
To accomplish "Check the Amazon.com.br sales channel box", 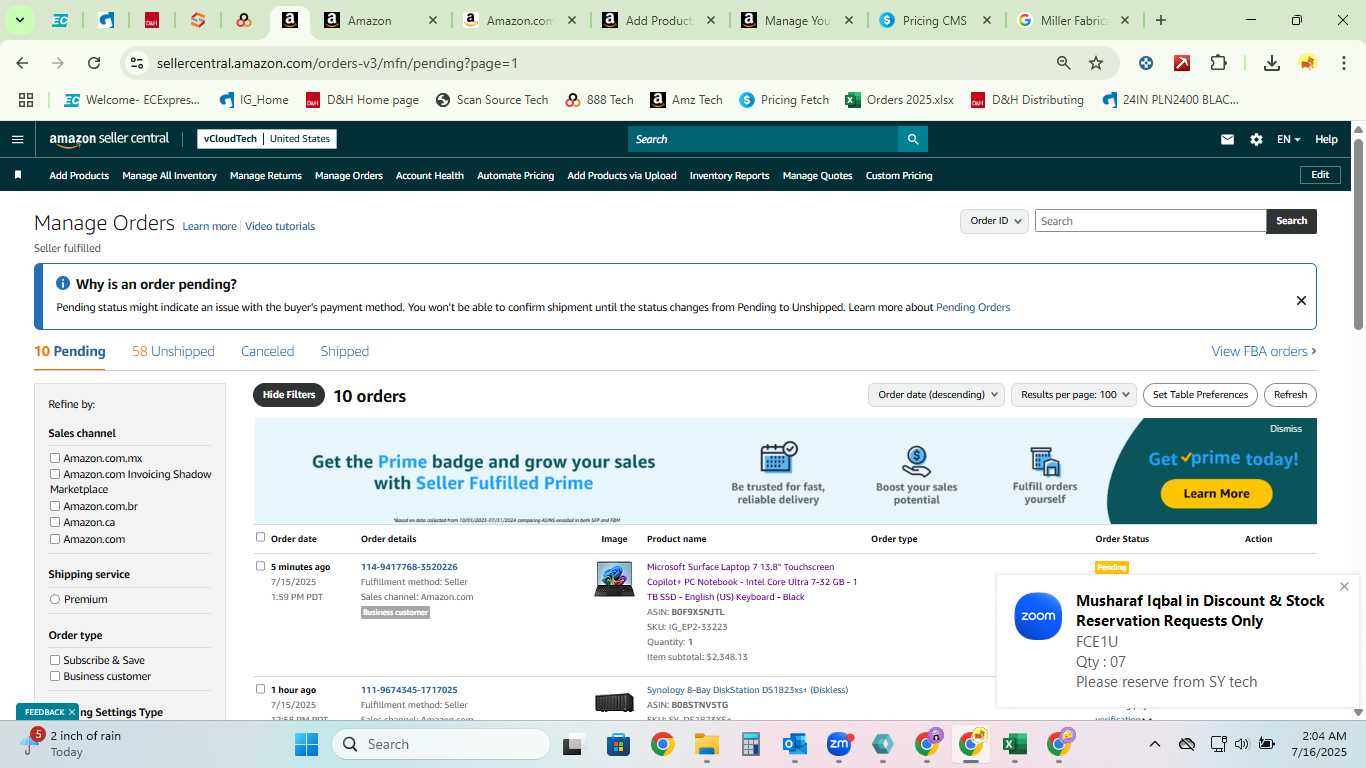I will 55,506.
